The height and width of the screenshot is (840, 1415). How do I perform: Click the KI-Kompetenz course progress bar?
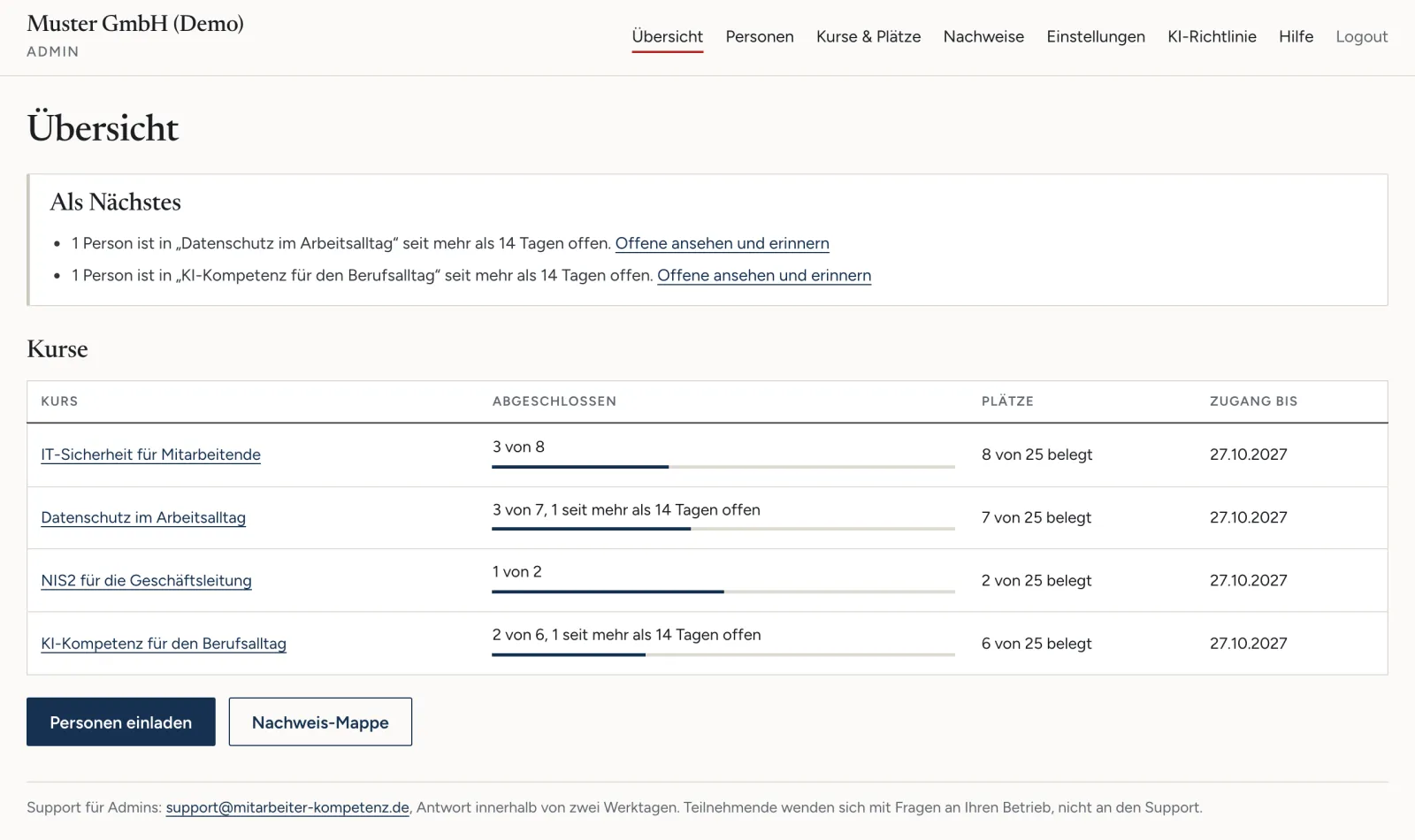pos(723,654)
